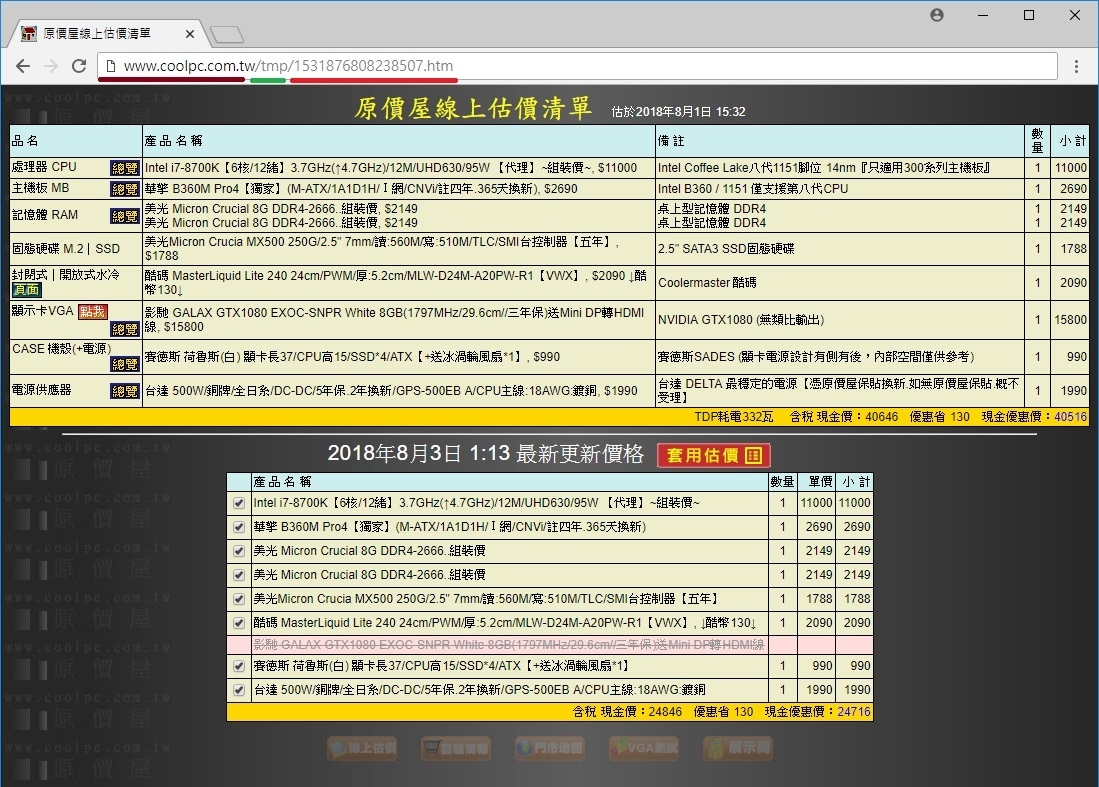Viewport: 1099px width, 787px height.
Task: Click the 15800 subtotal in the VGA row
Action: 1071,320
